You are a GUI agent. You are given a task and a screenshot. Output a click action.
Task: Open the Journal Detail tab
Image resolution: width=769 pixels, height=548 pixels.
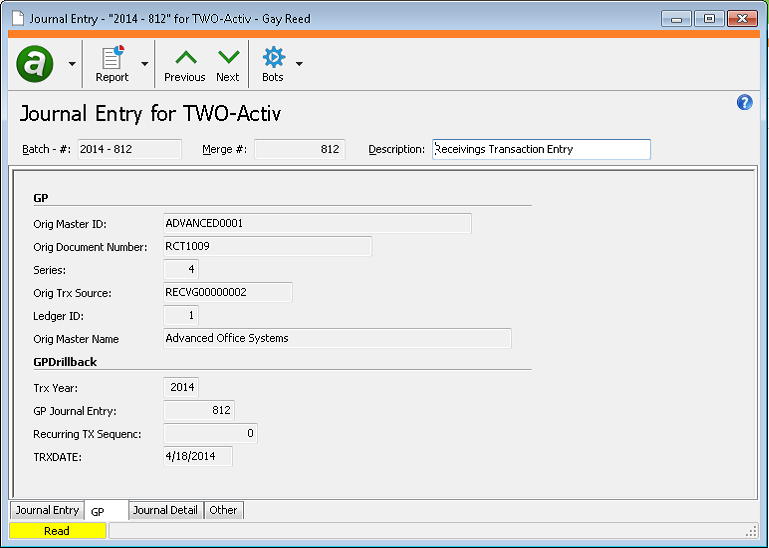(166, 510)
